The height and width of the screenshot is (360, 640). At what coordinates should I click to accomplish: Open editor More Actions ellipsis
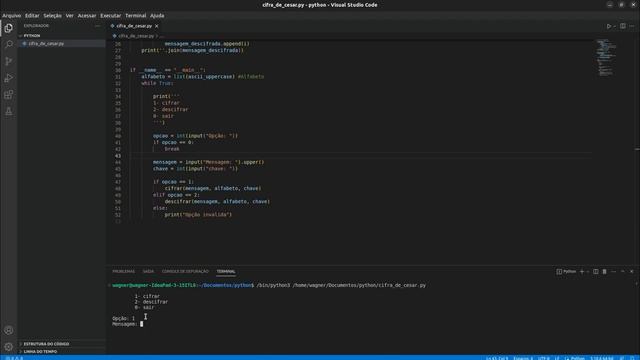[632, 26]
